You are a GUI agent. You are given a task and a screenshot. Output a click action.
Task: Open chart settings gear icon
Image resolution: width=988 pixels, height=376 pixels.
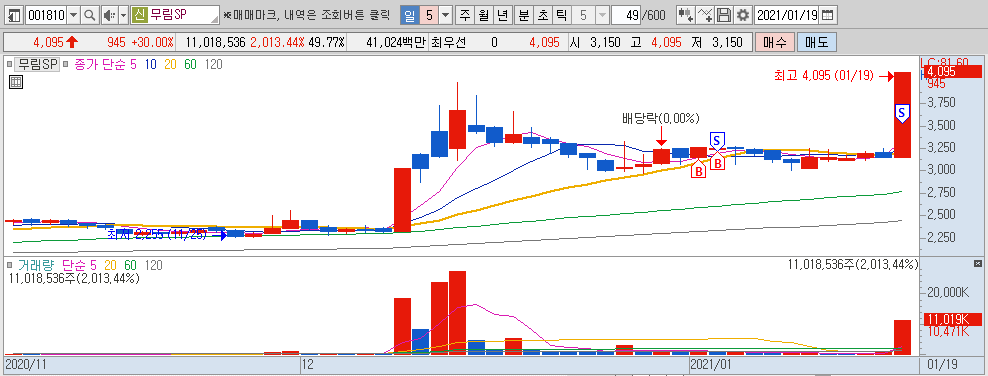point(744,15)
